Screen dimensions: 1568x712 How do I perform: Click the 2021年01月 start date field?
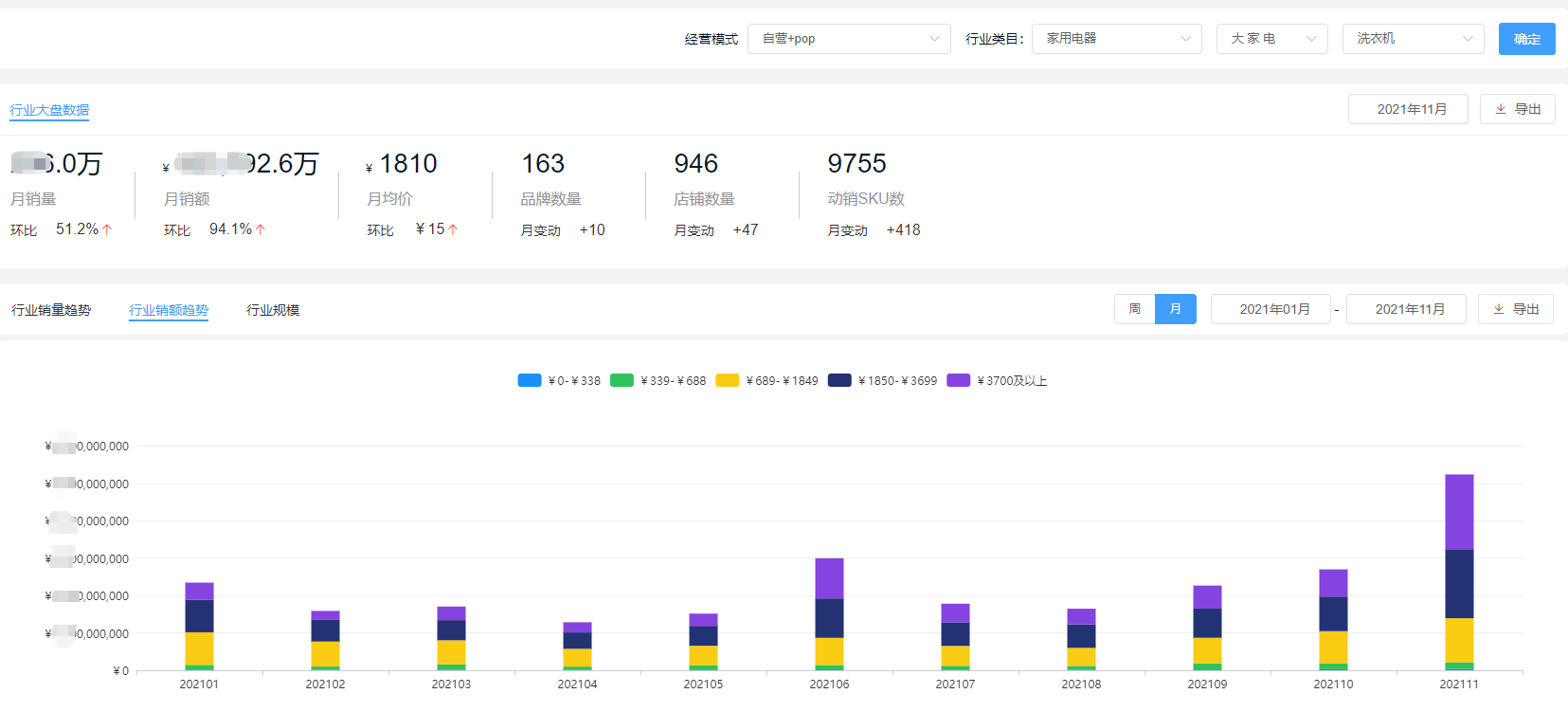click(1274, 309)
